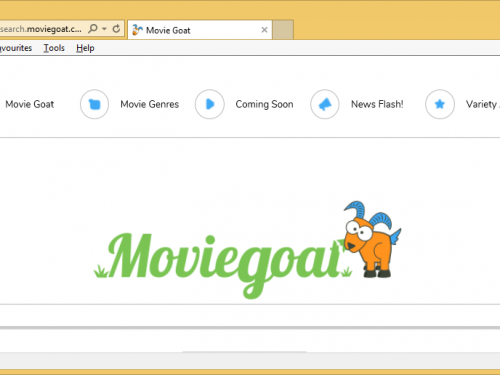Click the Variety star icon
Viewport: 500px width, 375px height.
coord(440,104)
